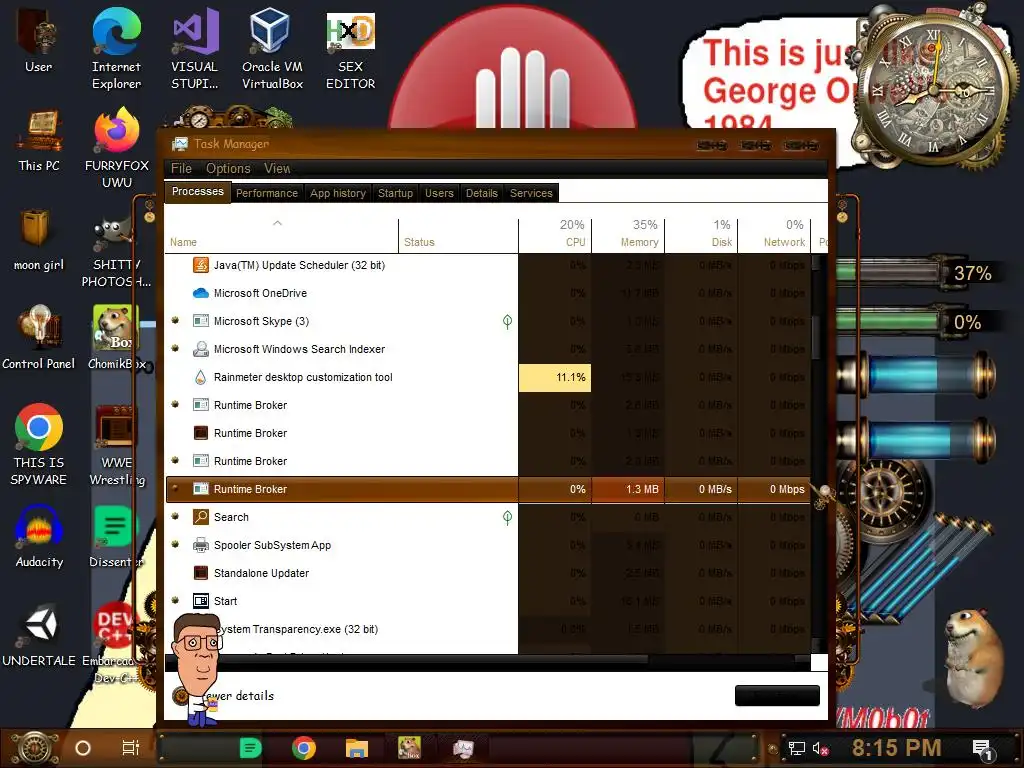Image resolution: width=1024 pixels, height=768 pixels.
Task: Click the 1.3 MB memory cell
Action: pyautogui.click(x=628, y=489)
